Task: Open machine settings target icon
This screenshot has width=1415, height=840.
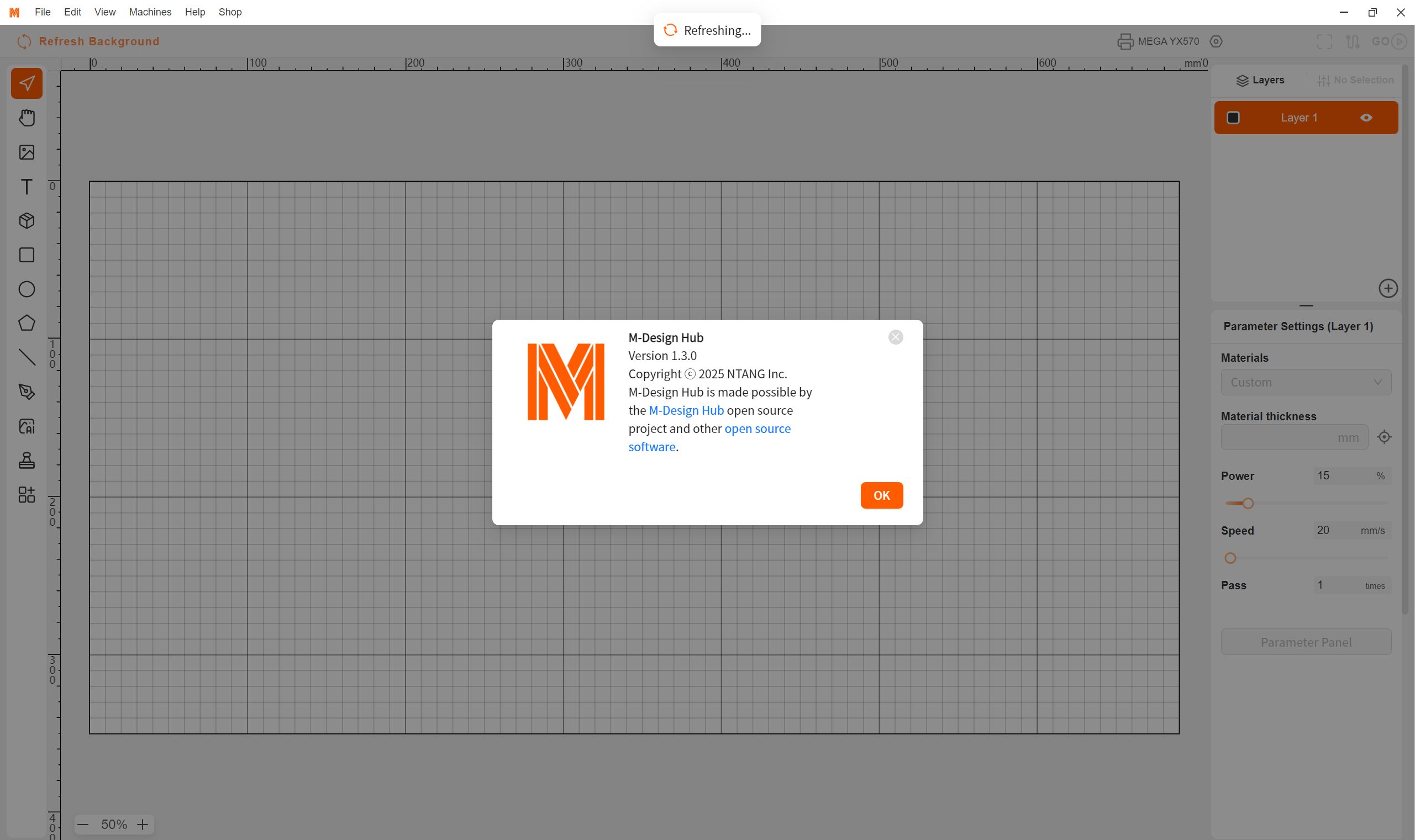Action: [1216, 41]
